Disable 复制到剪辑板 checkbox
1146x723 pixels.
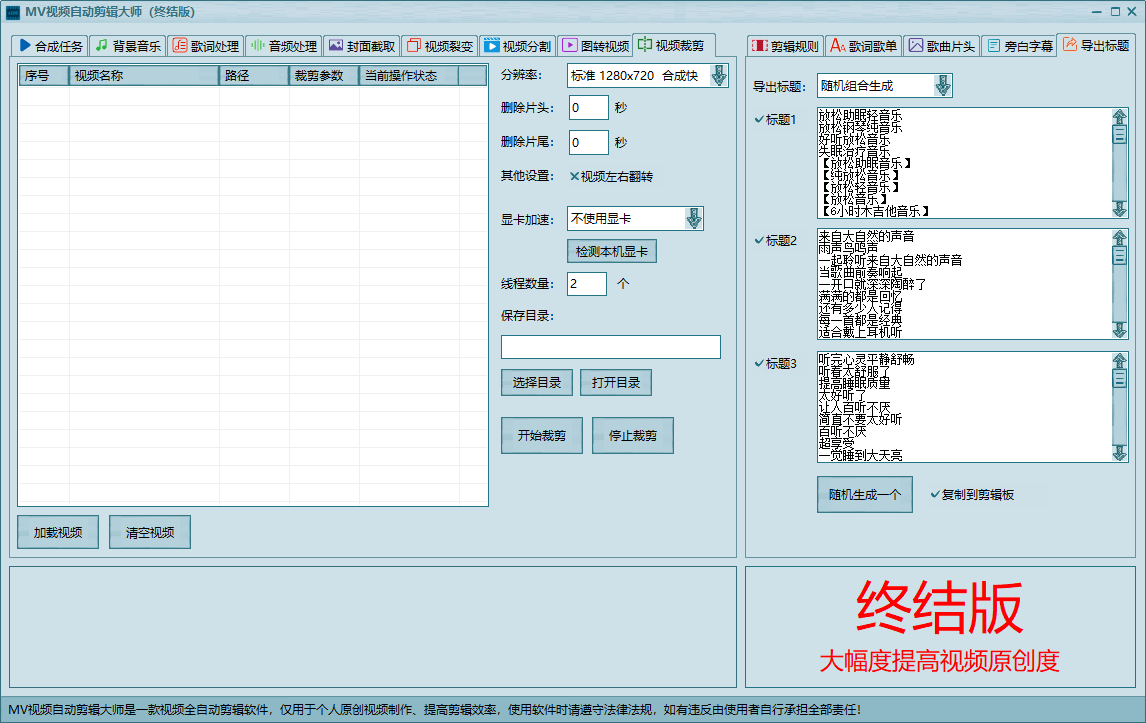tap(935, 494)
